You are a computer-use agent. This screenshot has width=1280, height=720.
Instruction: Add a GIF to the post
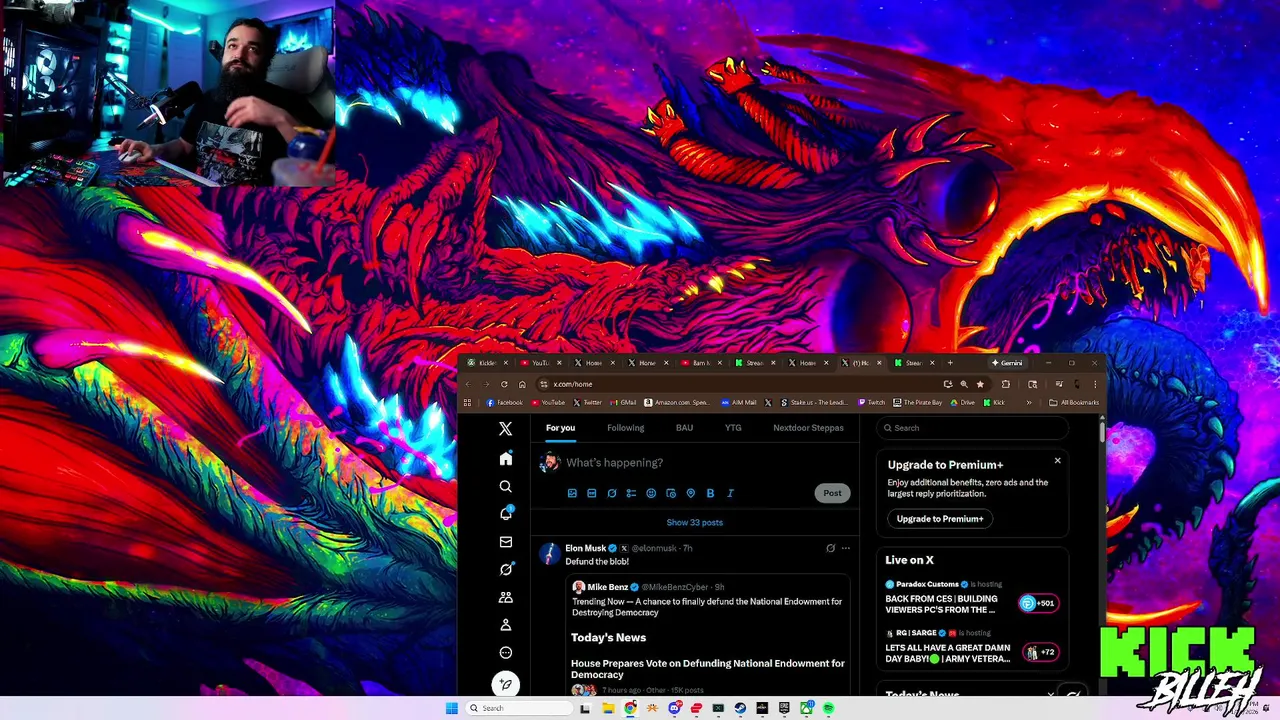(x=592, y=493)
